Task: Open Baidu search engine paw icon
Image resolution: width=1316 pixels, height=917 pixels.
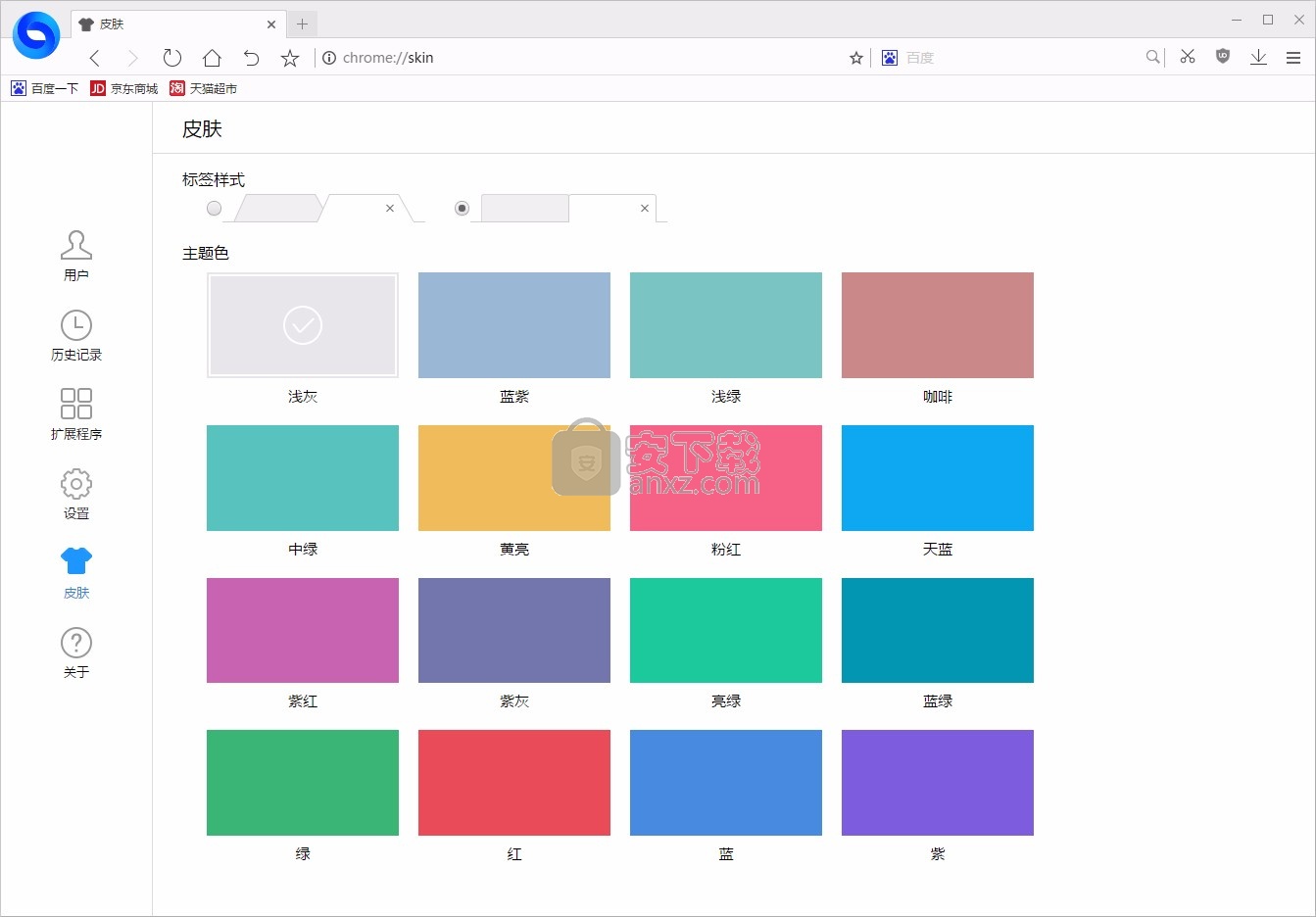Action: click(x=889, y=58)
